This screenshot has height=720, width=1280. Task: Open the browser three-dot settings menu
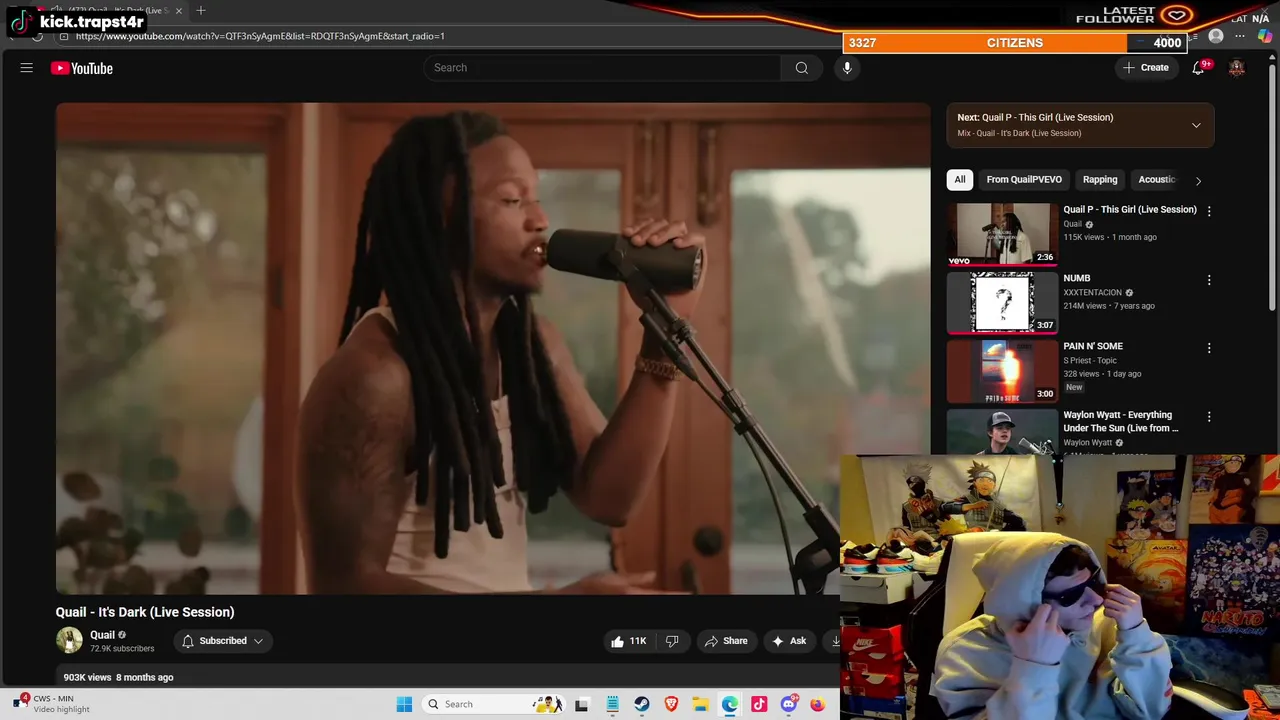pos(1240,36)
